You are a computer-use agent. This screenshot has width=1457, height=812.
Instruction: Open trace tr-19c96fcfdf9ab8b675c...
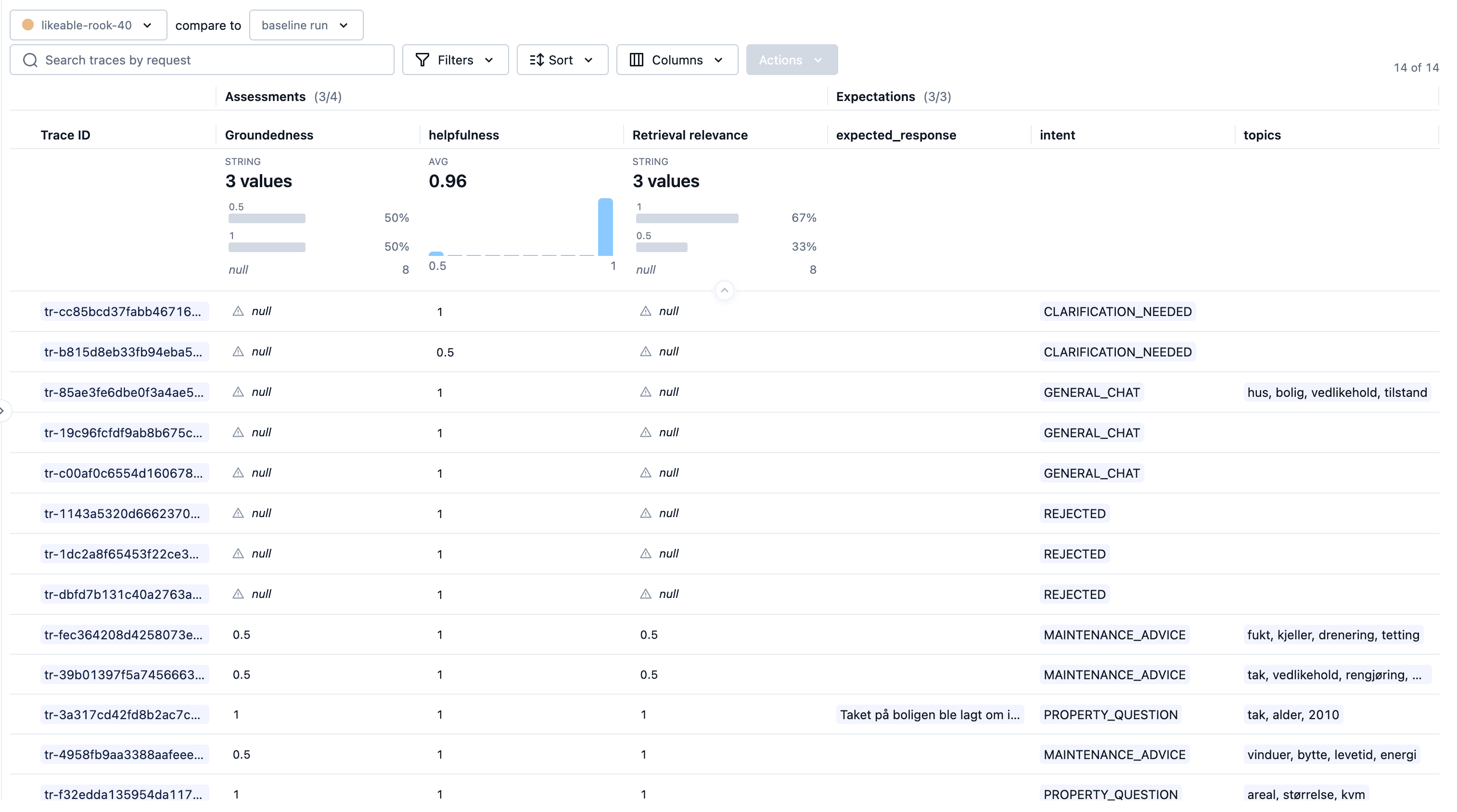(x=125, y=432)
